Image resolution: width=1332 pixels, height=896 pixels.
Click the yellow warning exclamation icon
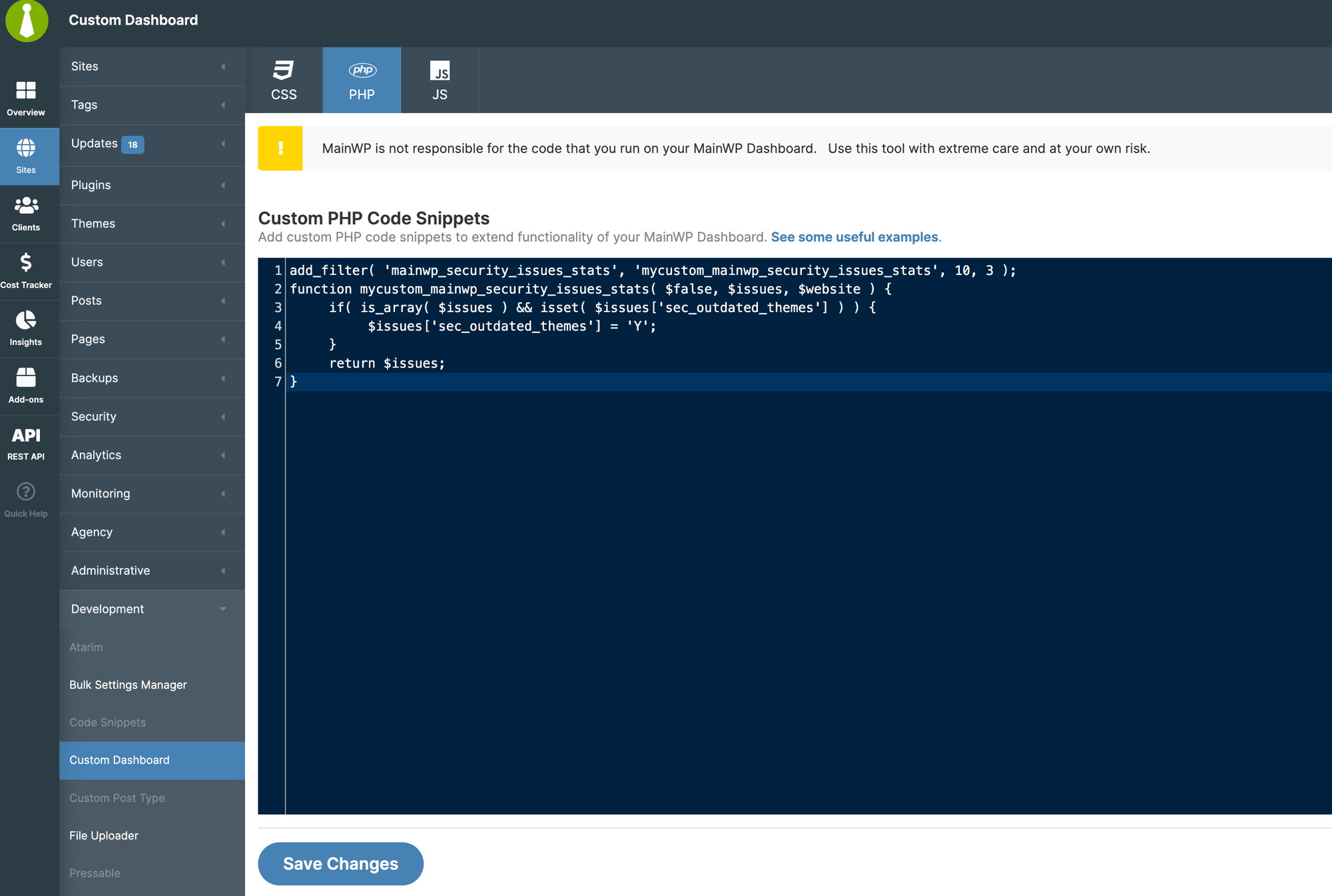click(280, 148)
